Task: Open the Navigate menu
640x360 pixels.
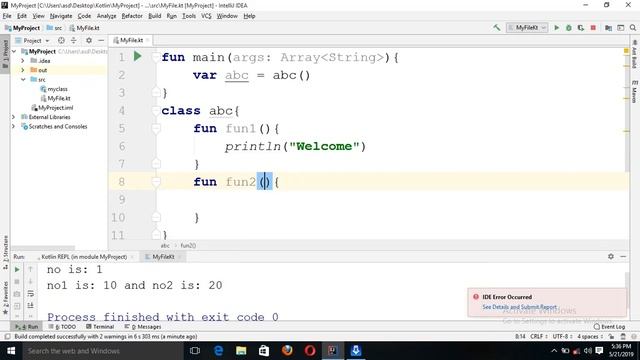Action: [61, 16]
